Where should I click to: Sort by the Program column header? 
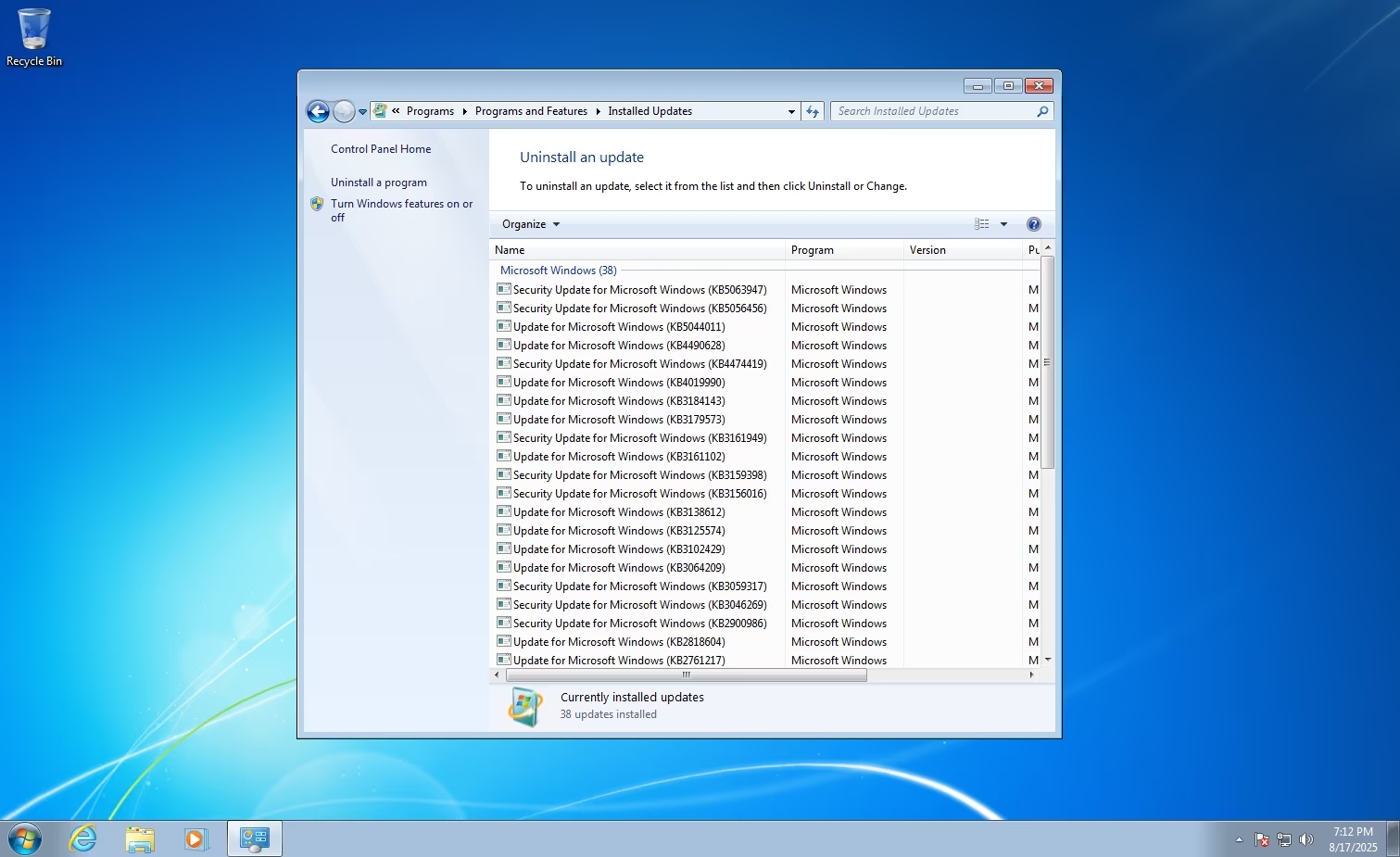click(845, 250)
